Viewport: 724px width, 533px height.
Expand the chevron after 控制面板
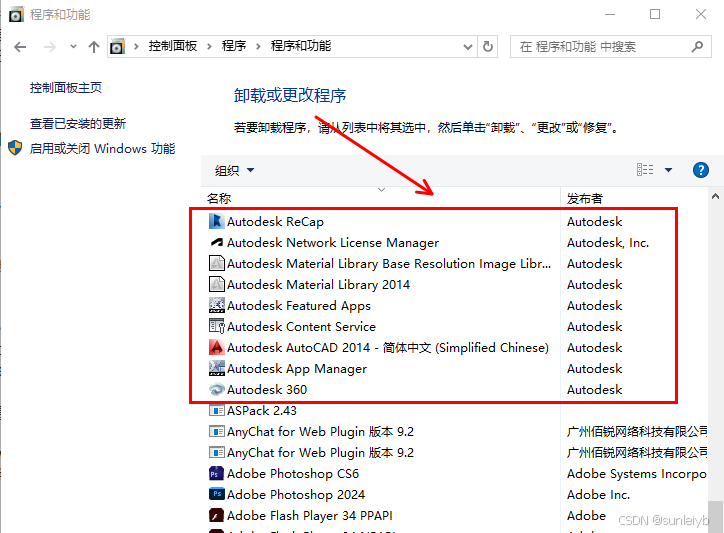[x=209, y=46]
